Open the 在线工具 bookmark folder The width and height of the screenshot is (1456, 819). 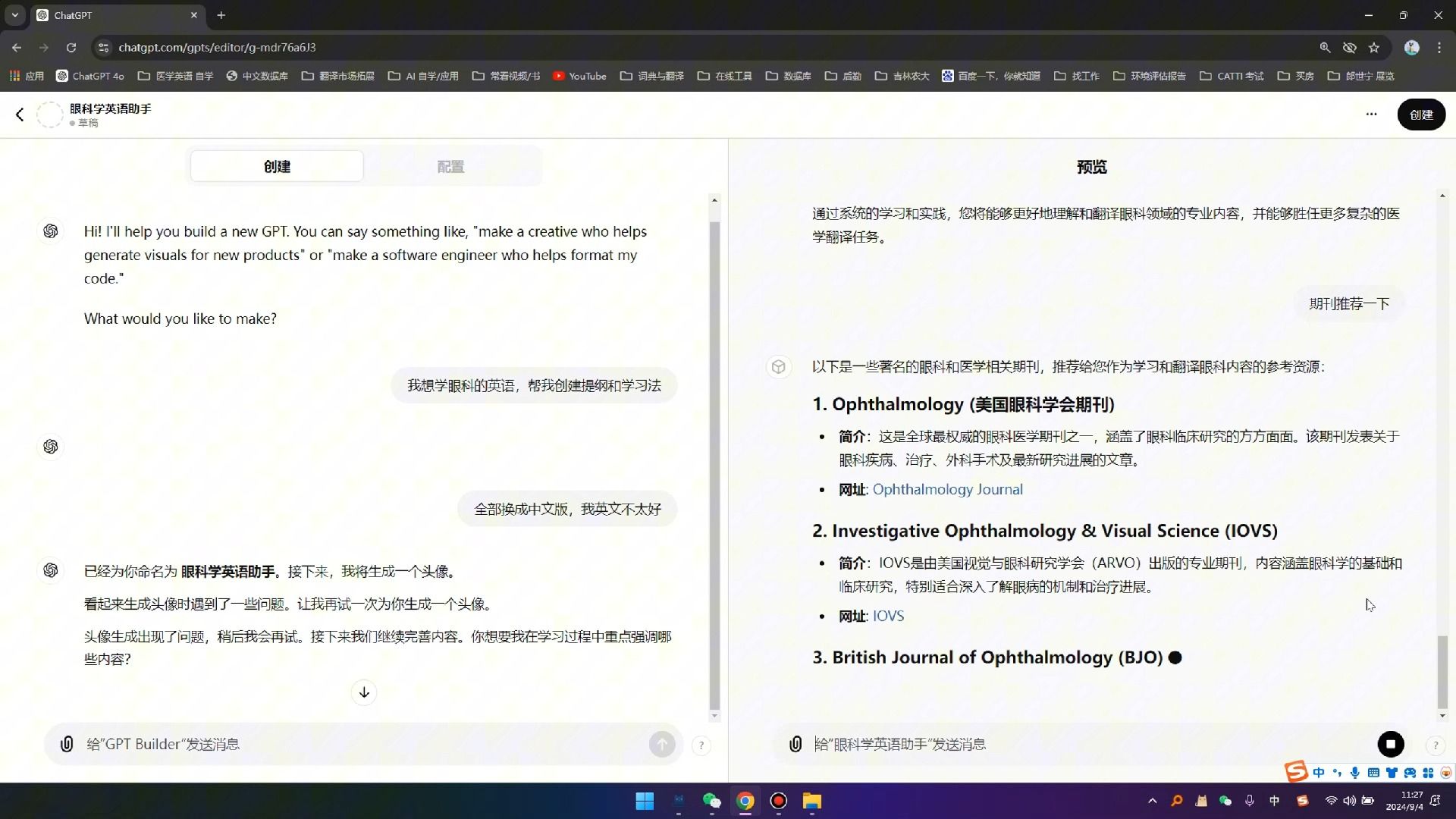click(x=725, y=76)
